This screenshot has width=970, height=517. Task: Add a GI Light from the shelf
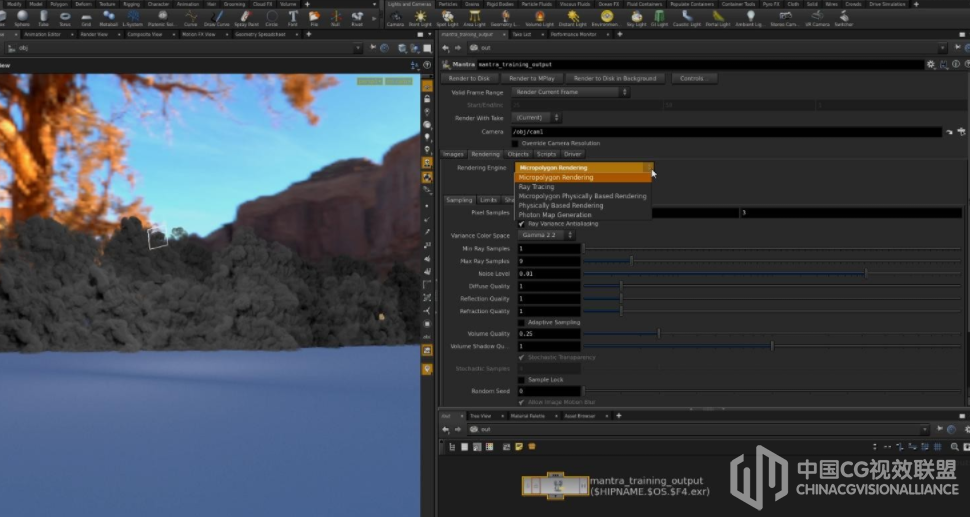point(659,18)
